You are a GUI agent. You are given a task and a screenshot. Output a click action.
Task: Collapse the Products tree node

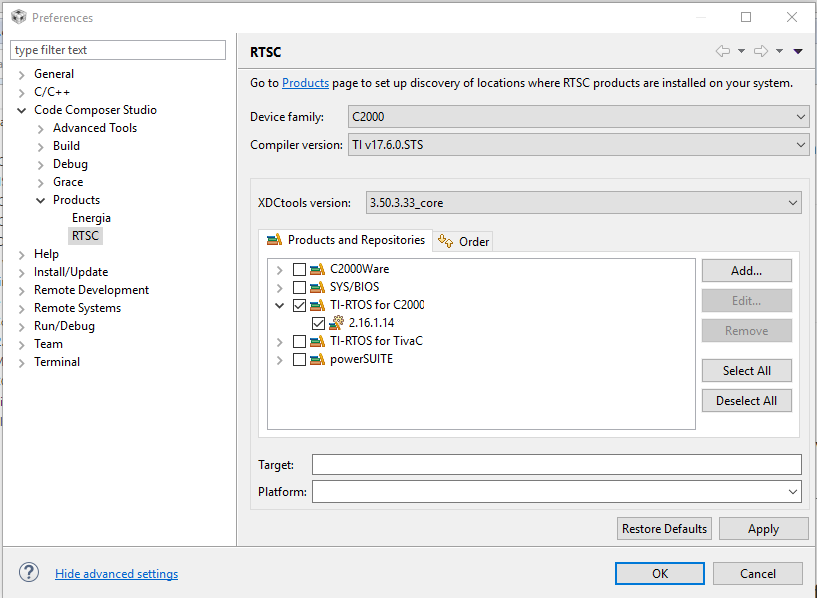coord(41,200)
